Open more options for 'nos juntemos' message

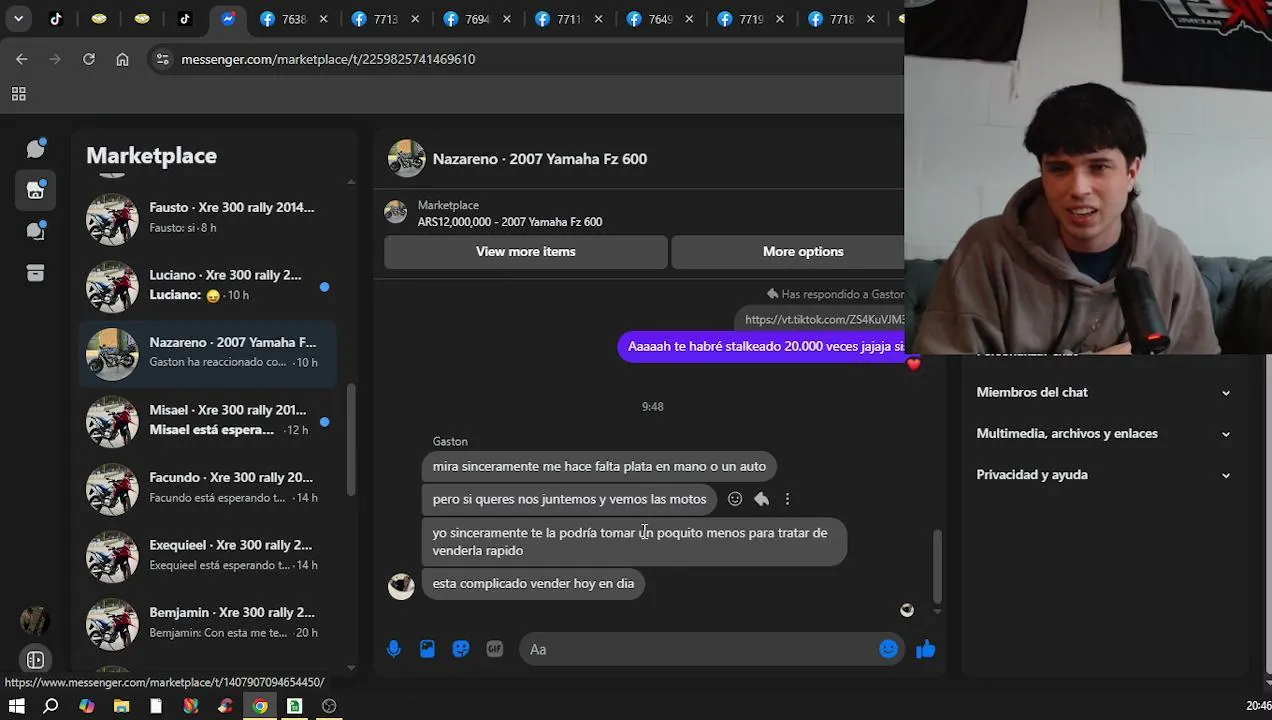click(x=787, y=499)
